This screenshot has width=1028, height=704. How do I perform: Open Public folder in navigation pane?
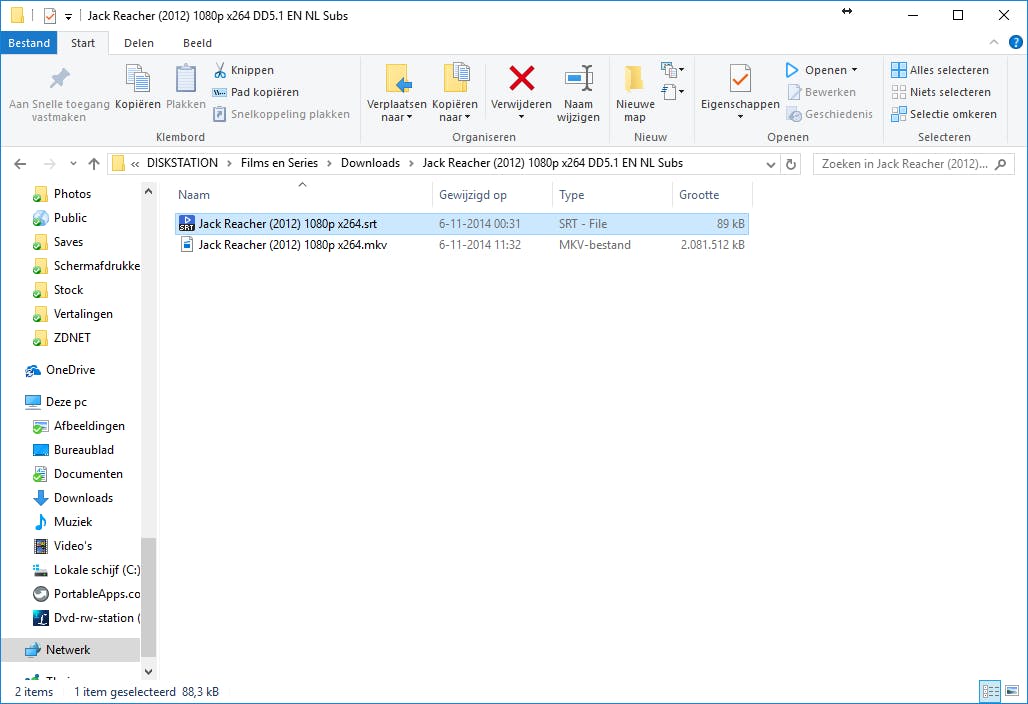70,218
